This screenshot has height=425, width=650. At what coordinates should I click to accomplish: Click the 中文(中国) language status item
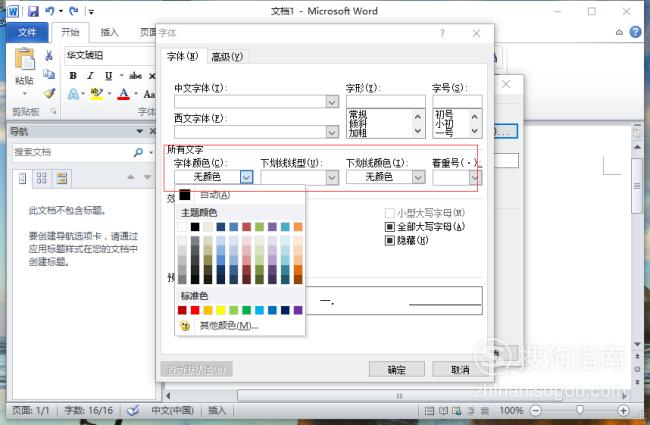[x=172, y=410]
